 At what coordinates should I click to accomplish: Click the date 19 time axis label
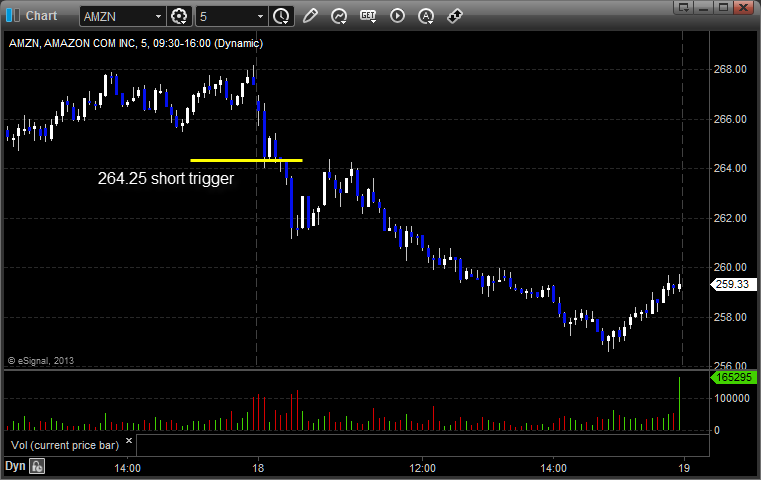(684, 468)
